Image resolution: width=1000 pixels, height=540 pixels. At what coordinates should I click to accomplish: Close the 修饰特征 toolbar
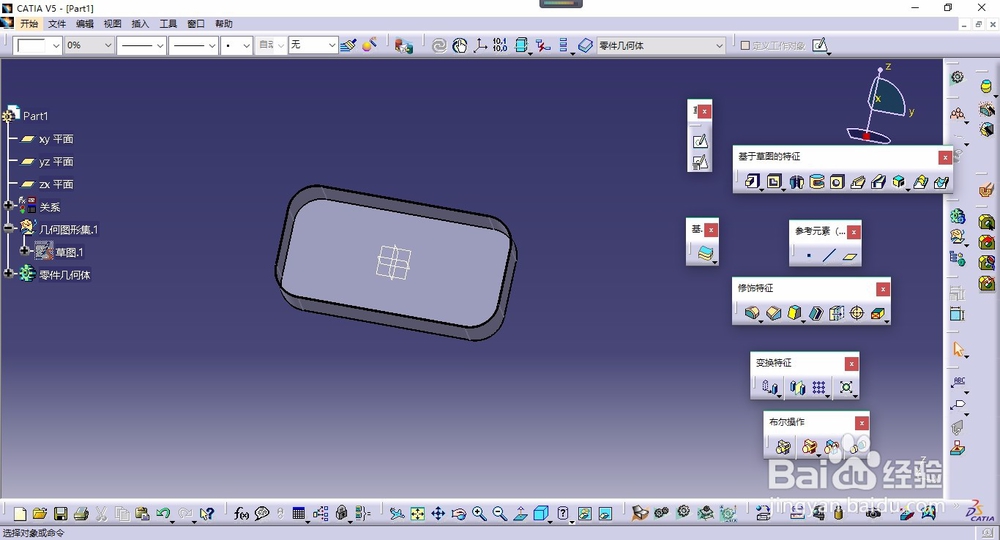click(883, 289)
